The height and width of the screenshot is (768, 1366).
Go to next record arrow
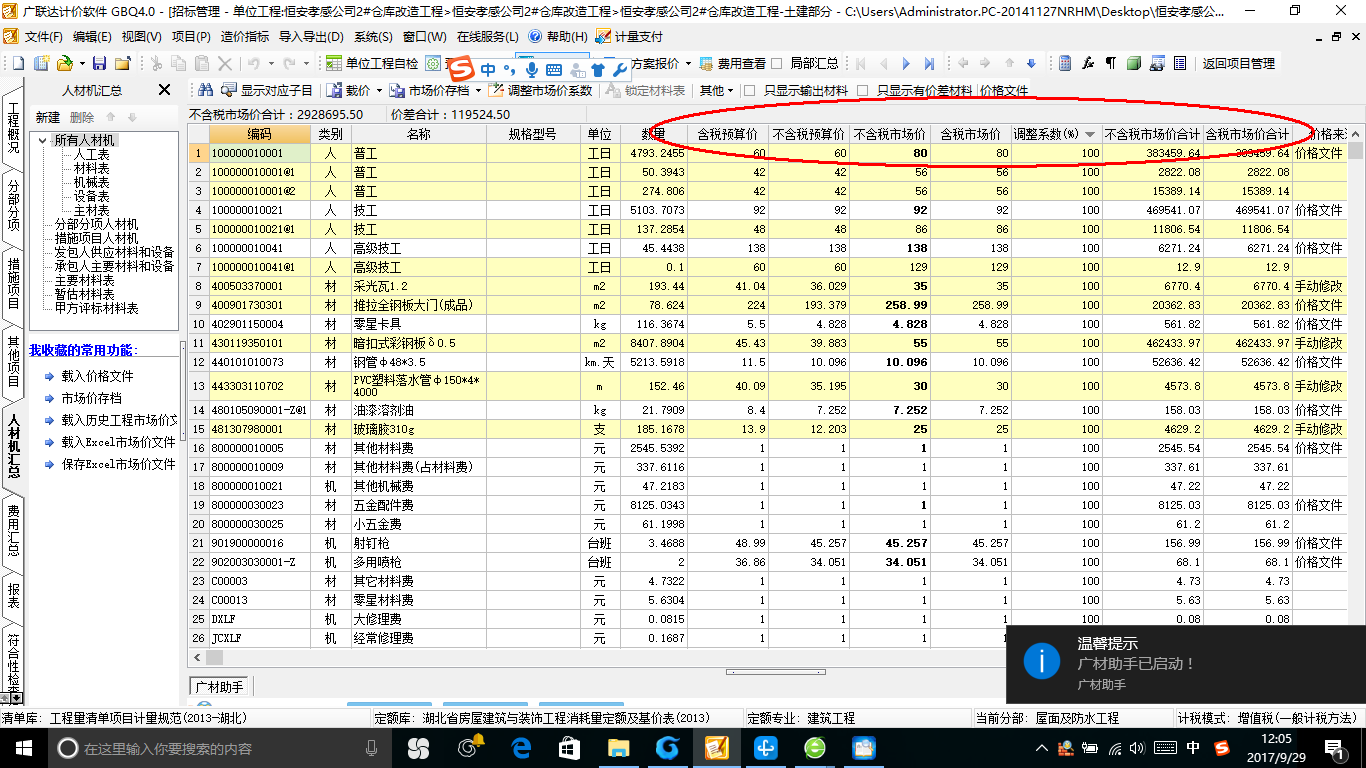click(x=907, y=63)
